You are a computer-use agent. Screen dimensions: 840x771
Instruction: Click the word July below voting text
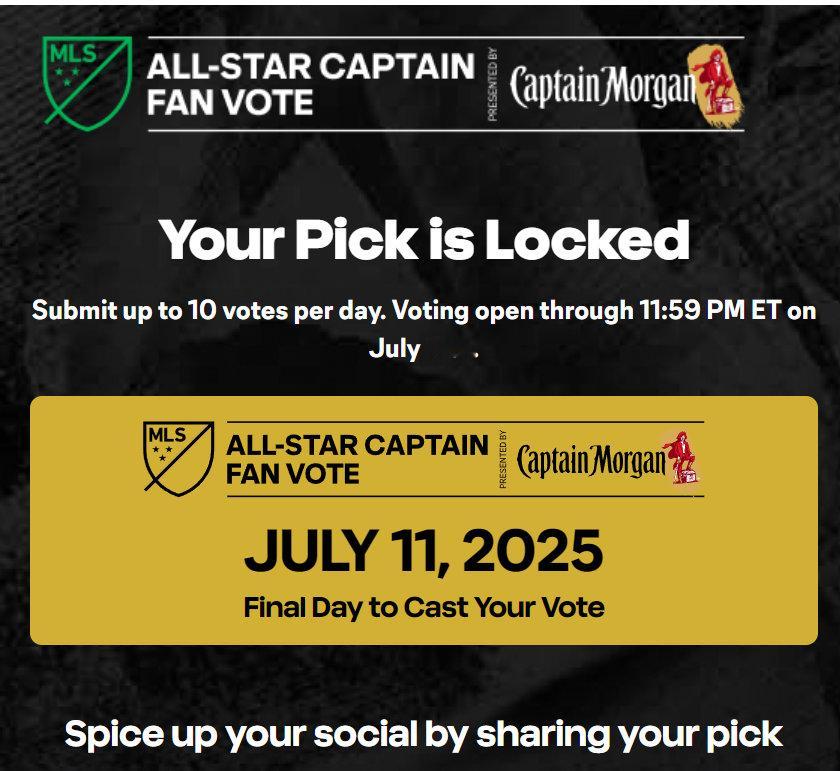pos(394,349)
